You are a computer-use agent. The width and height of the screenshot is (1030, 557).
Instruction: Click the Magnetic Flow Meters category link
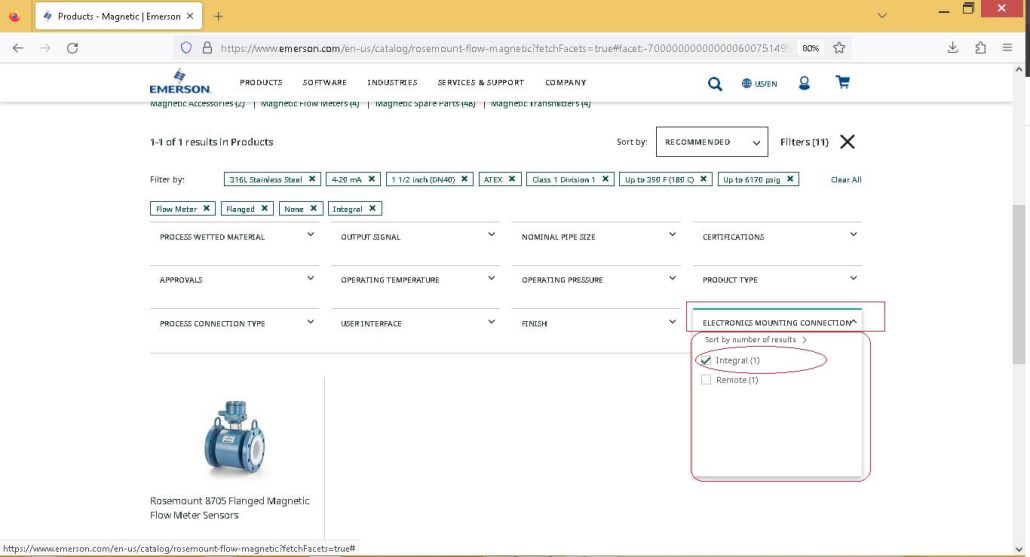pos(310,104)
